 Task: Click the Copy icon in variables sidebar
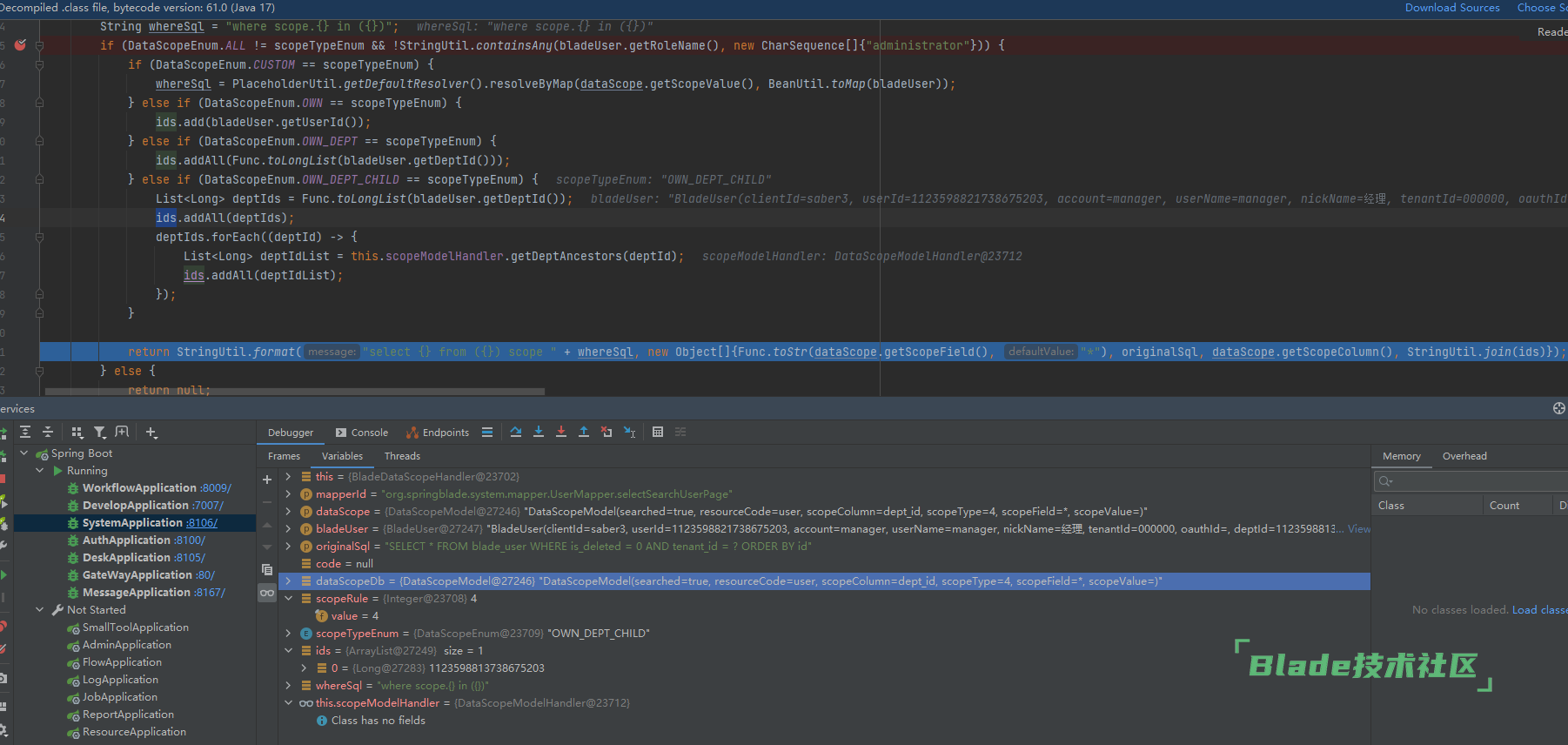coord(267,569)
